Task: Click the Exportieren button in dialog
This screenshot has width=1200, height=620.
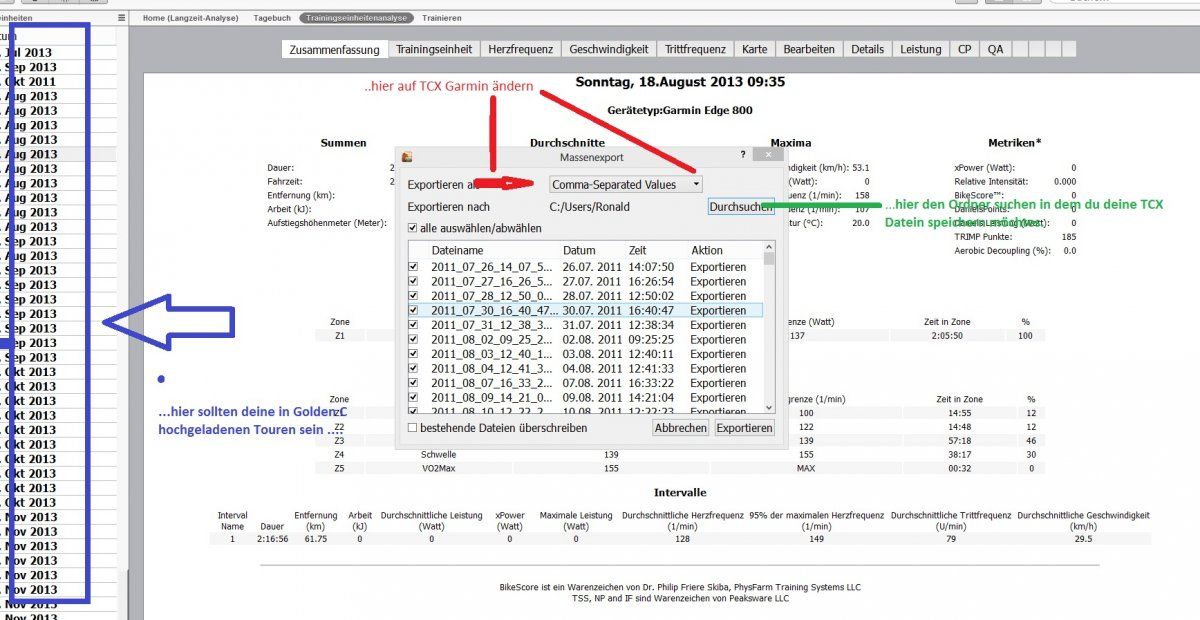Action: click(x=744, y=428)
